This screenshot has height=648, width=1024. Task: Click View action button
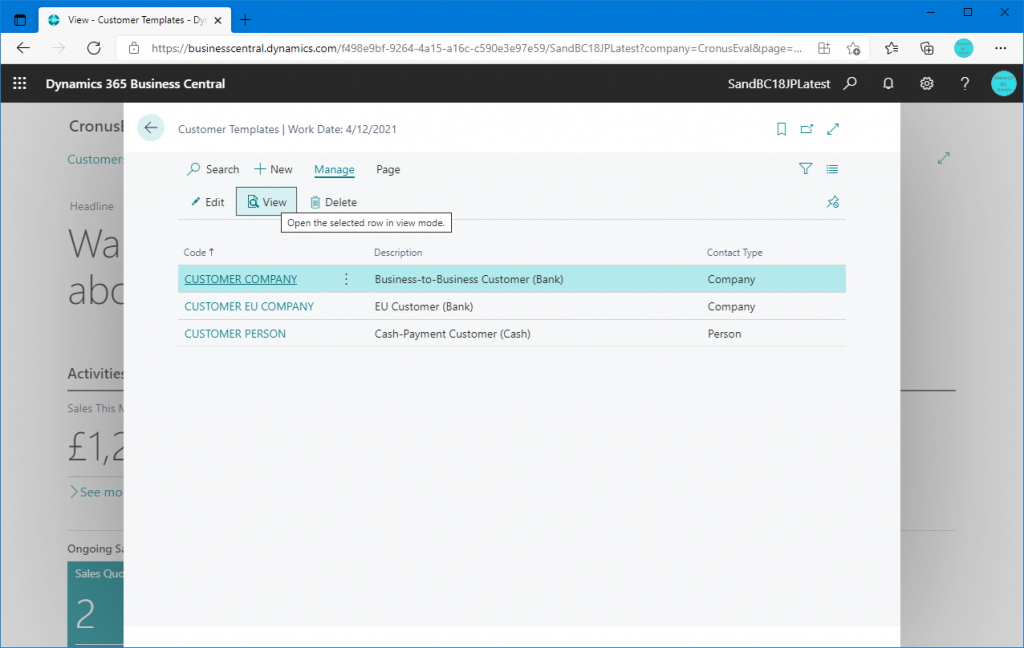coord(266,202)
